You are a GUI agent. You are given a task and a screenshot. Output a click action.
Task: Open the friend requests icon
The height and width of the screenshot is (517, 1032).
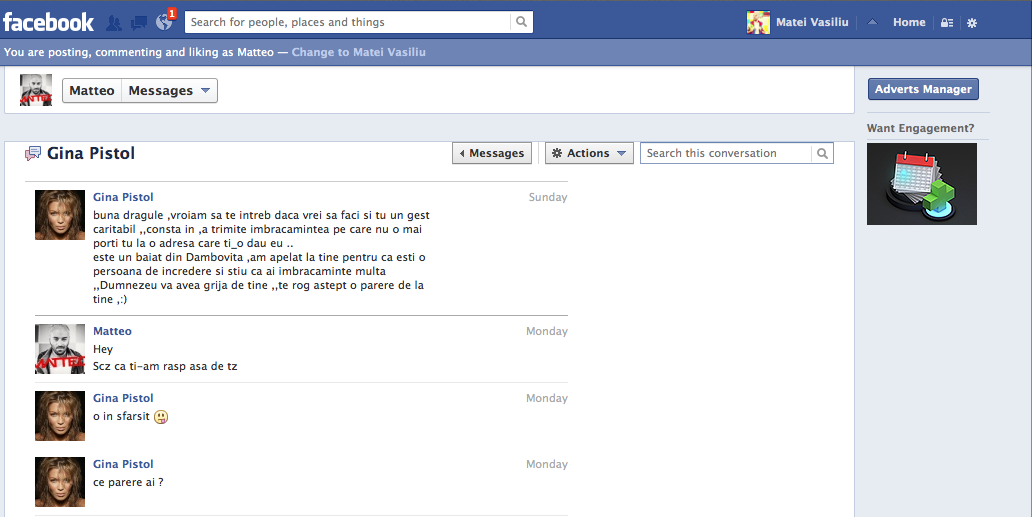pyautogui.click(x=114, y=22)
